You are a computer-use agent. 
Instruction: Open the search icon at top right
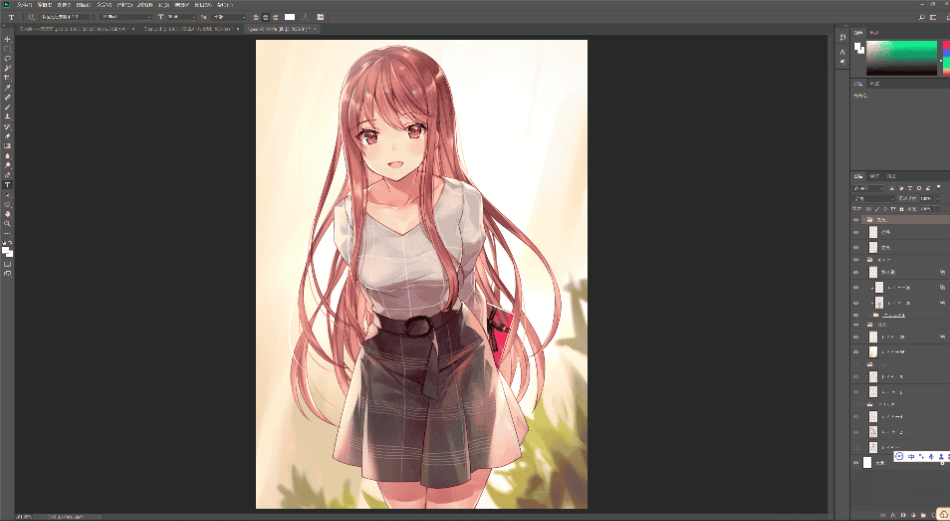922,17
